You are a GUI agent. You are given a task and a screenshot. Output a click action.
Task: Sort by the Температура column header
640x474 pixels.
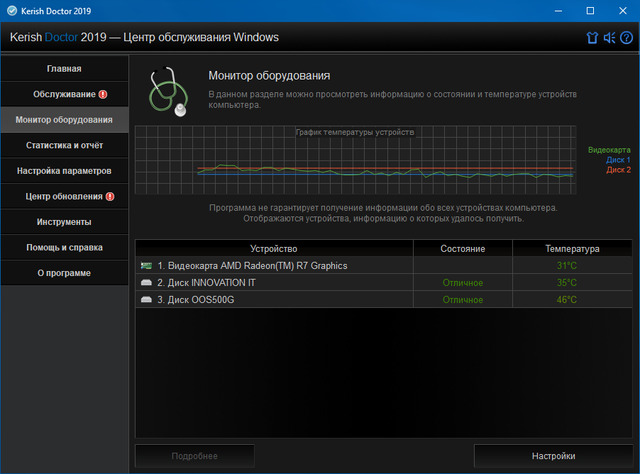pyautogui.click(x=571, y=248)
